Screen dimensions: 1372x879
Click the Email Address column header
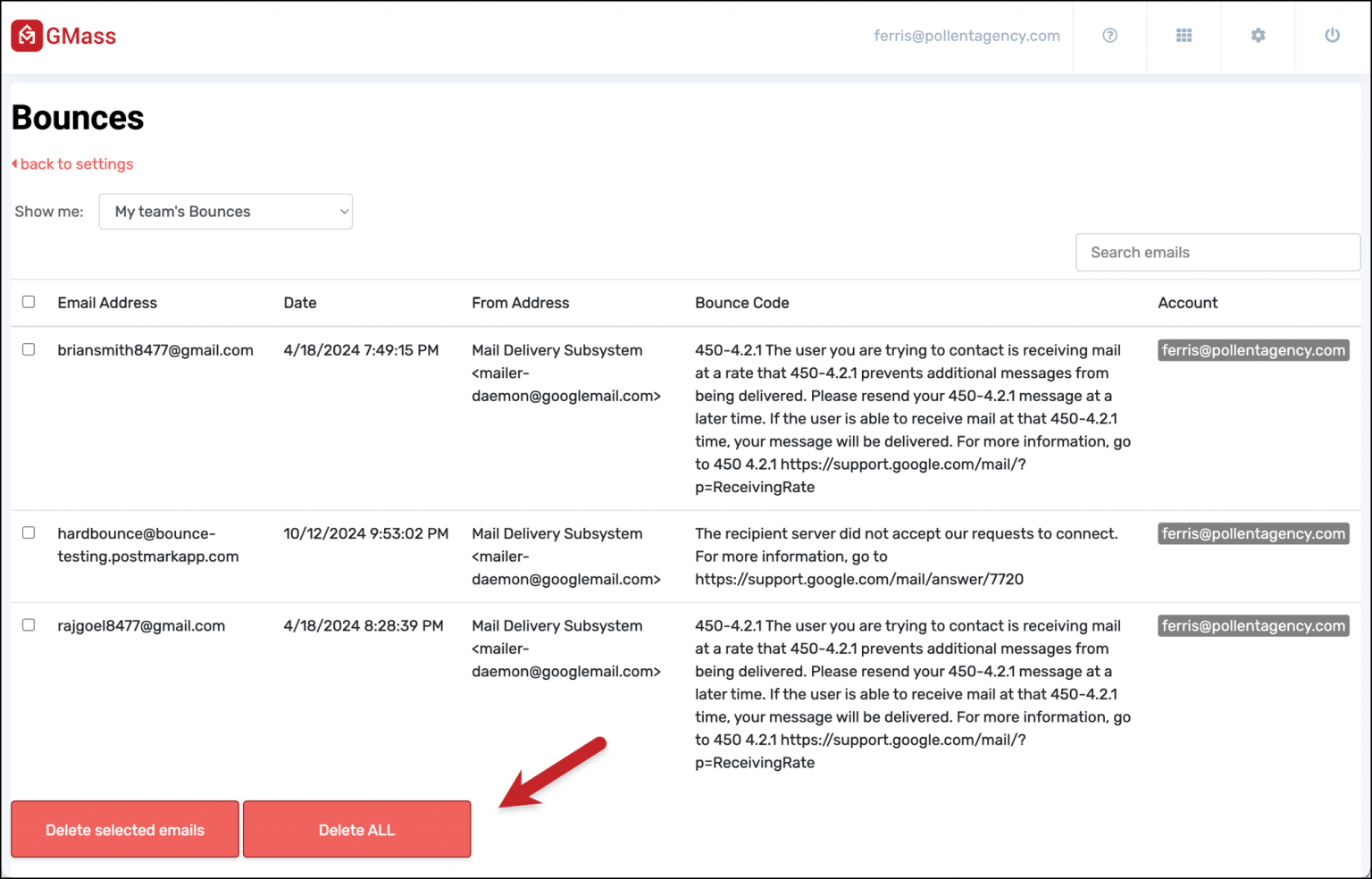(107, 303)
